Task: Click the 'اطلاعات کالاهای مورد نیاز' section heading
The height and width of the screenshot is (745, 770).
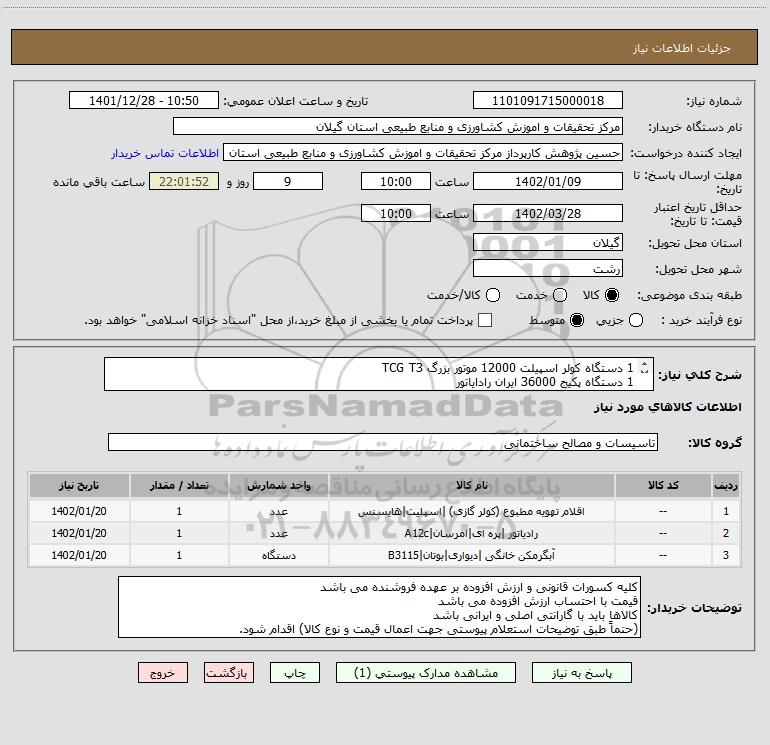Action: click(667, 407)
